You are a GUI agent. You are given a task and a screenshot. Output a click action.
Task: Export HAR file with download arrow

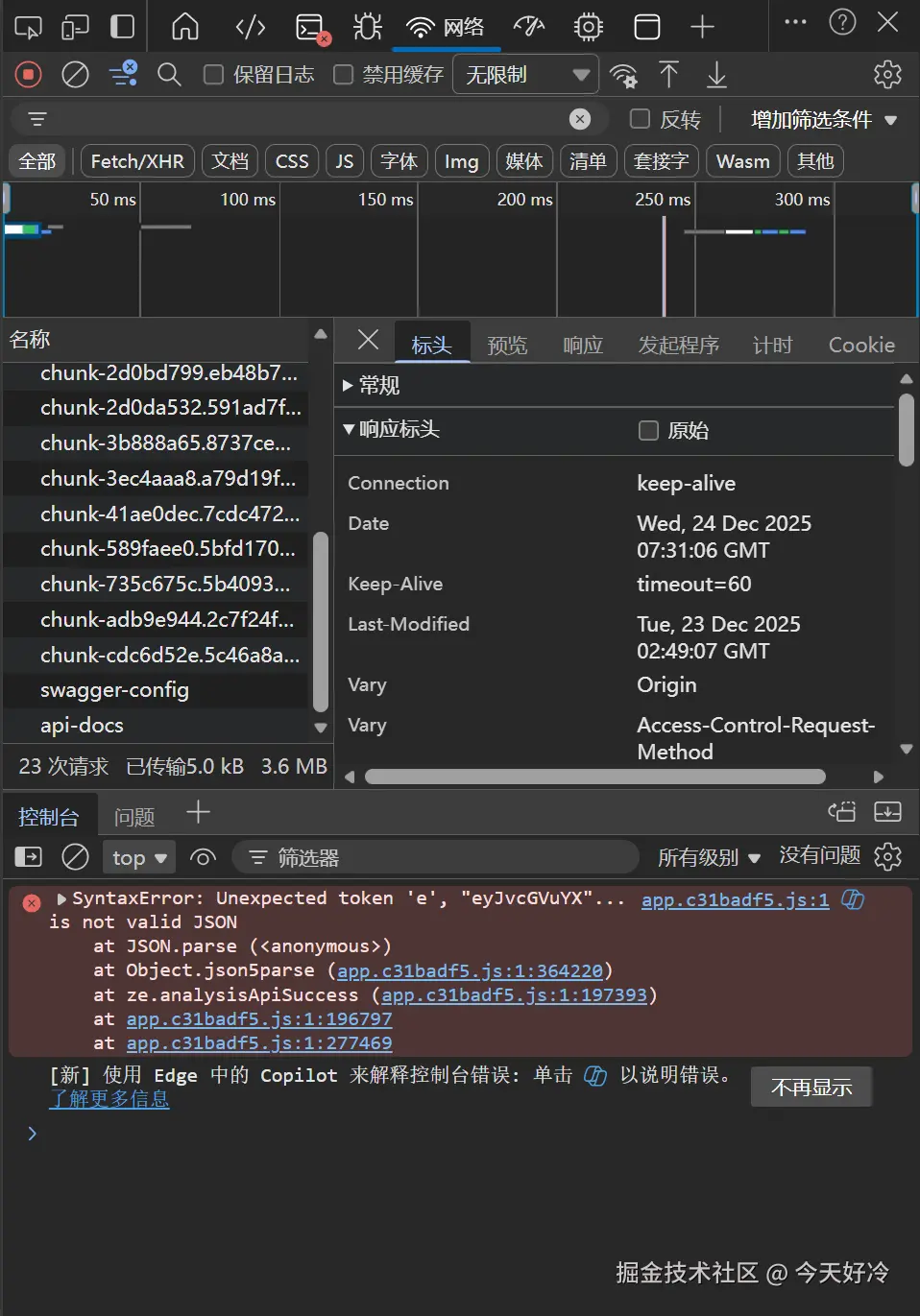pos(716,74)
